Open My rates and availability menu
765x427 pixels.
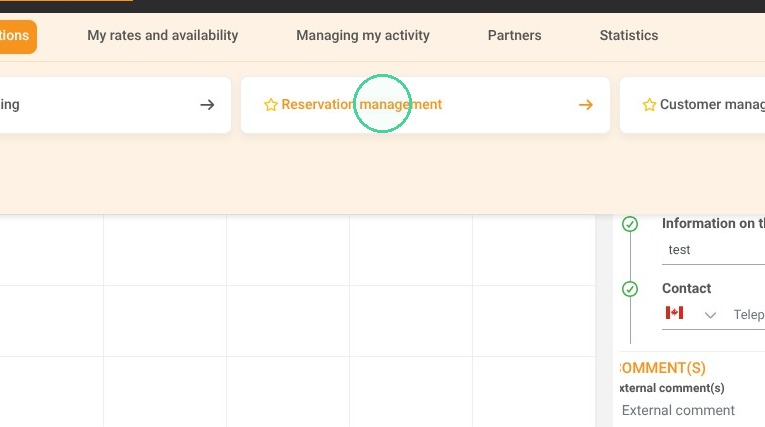(162, 36)
